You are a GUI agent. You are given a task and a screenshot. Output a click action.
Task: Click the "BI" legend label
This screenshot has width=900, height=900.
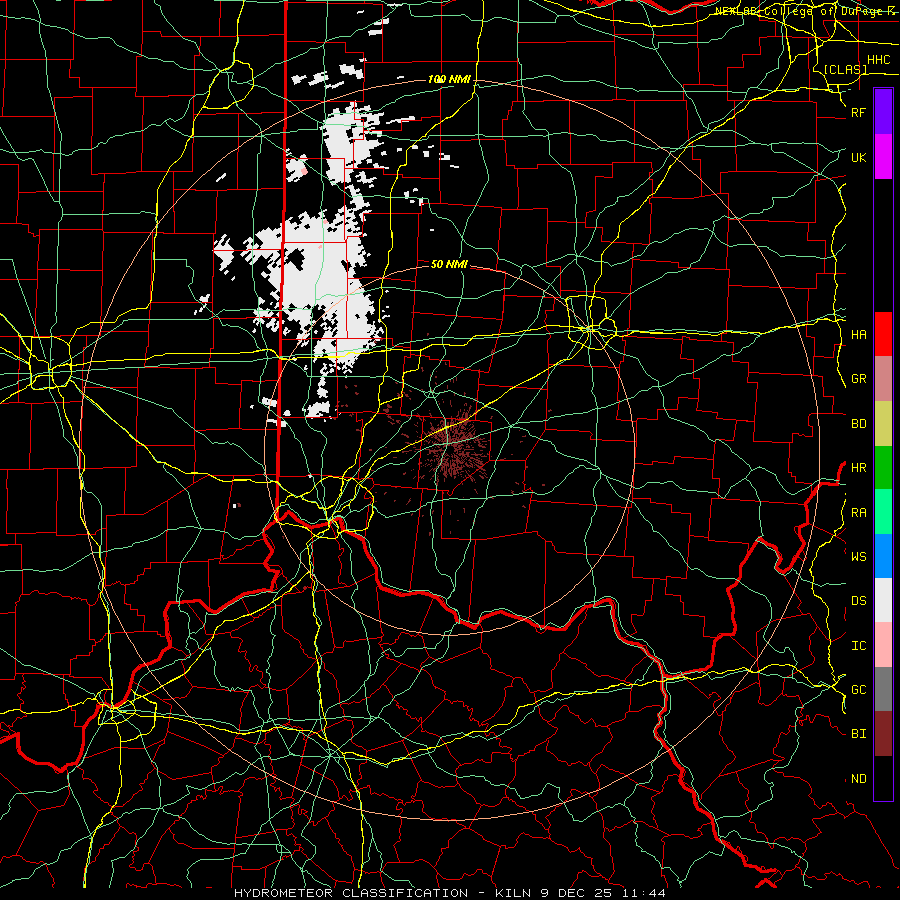coord(859,734)
